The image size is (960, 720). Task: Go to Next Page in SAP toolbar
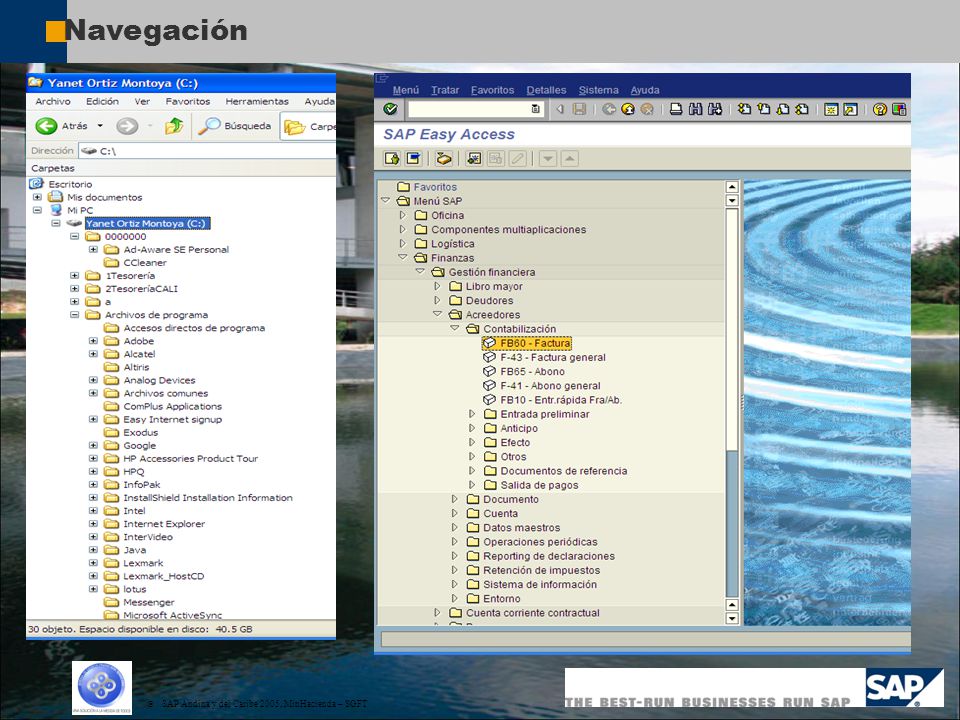782,109
